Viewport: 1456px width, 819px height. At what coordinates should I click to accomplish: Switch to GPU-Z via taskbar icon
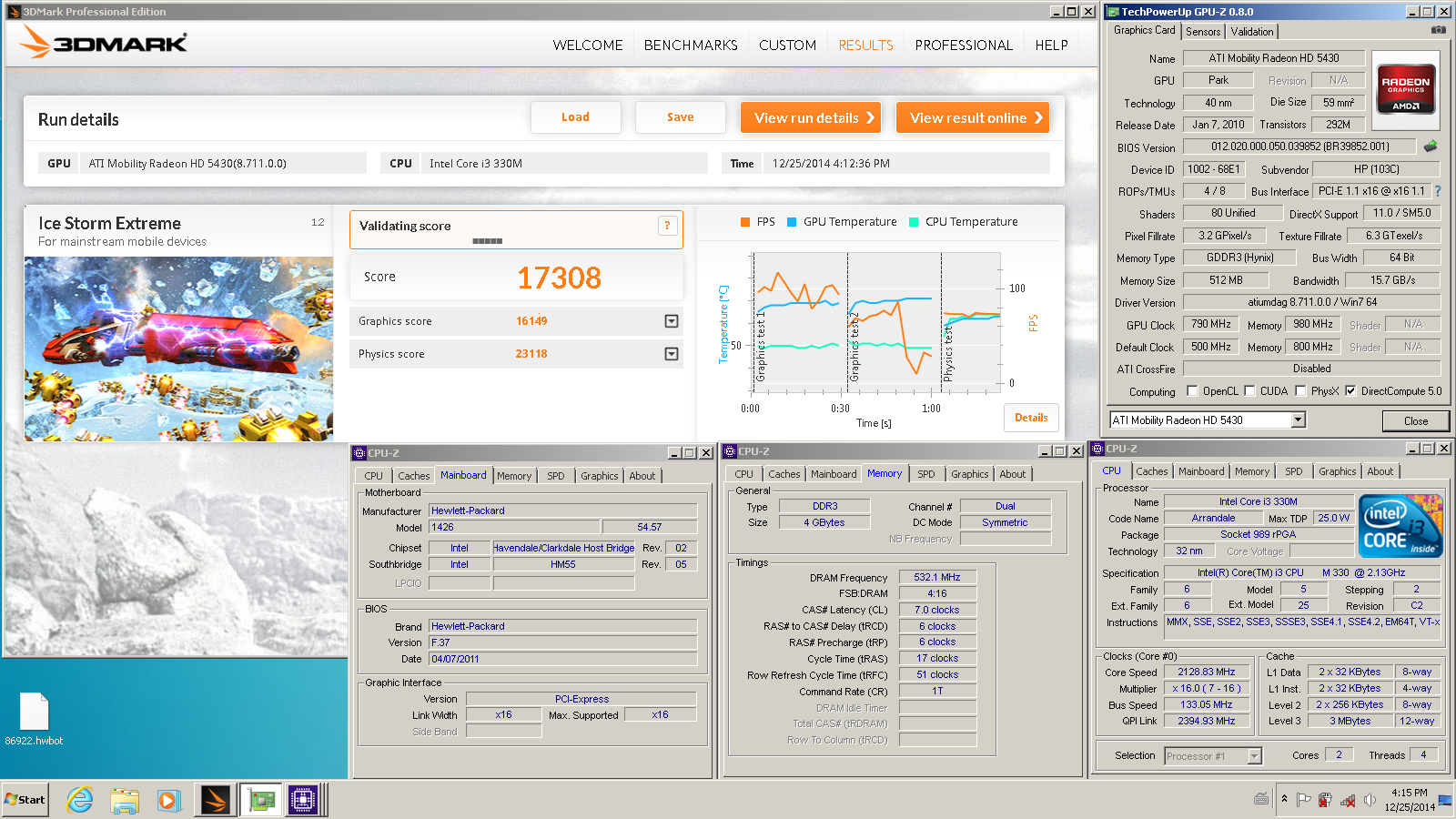pyautogui.click(x=261, y=800)
